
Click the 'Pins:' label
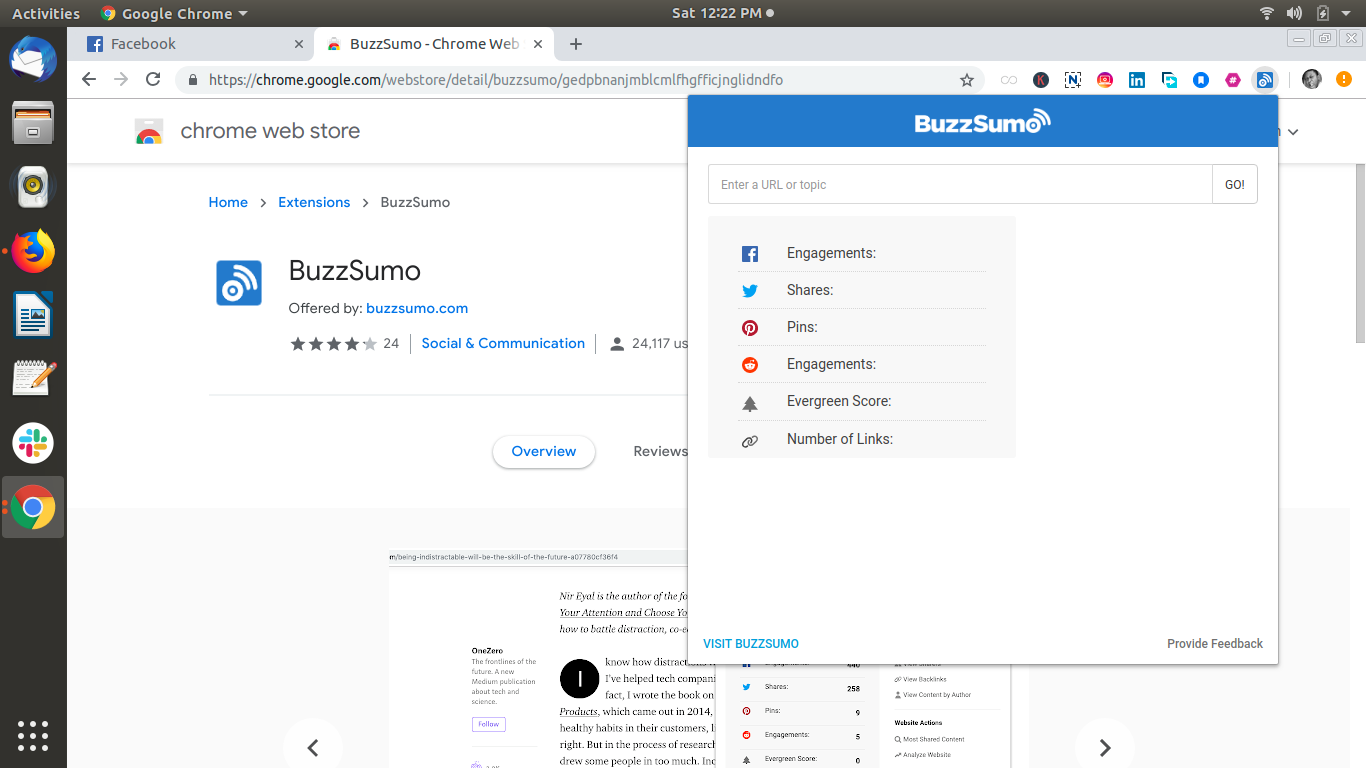coord(802,327)
